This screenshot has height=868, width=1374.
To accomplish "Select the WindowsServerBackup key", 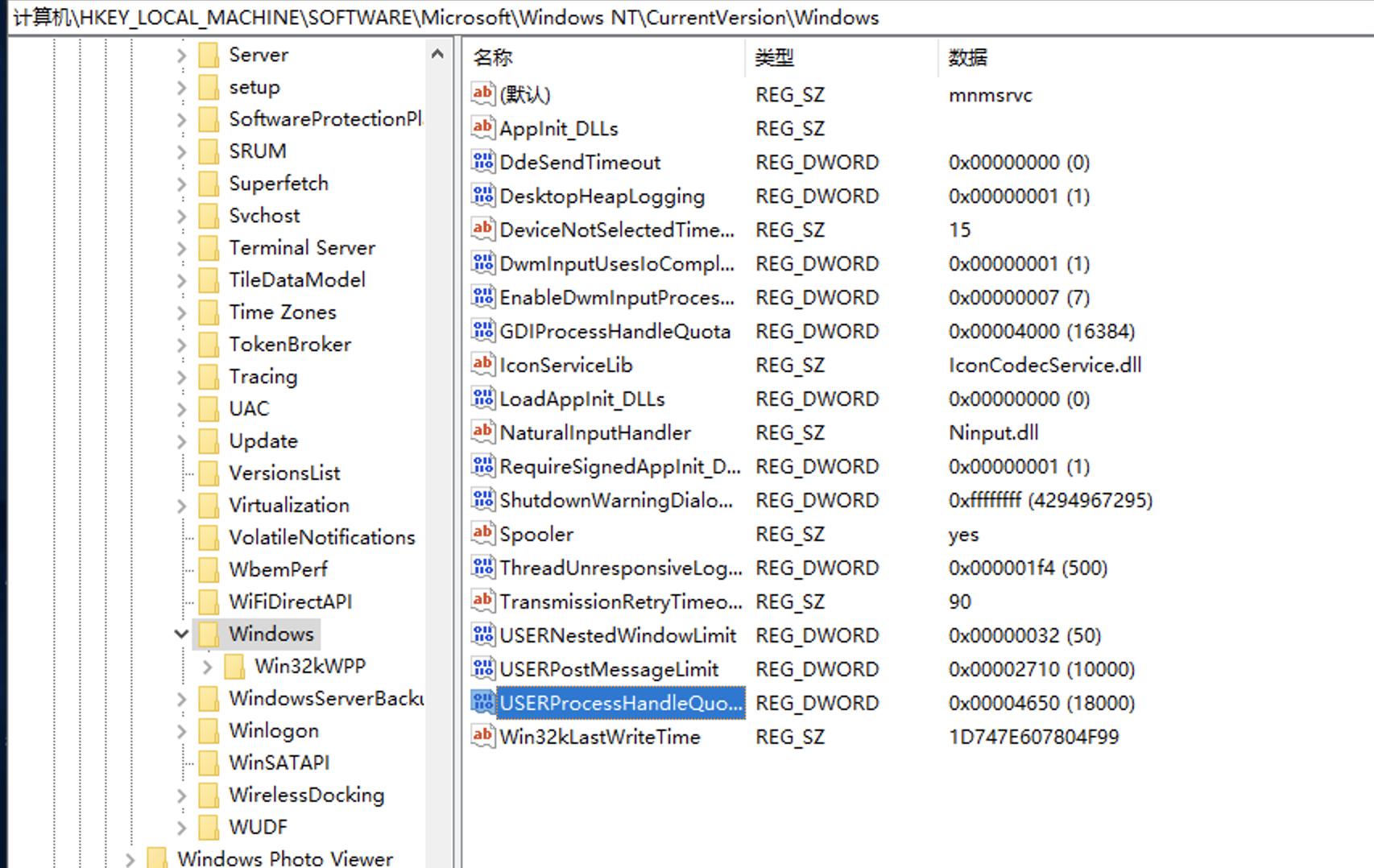I will (x=325, y=699).
